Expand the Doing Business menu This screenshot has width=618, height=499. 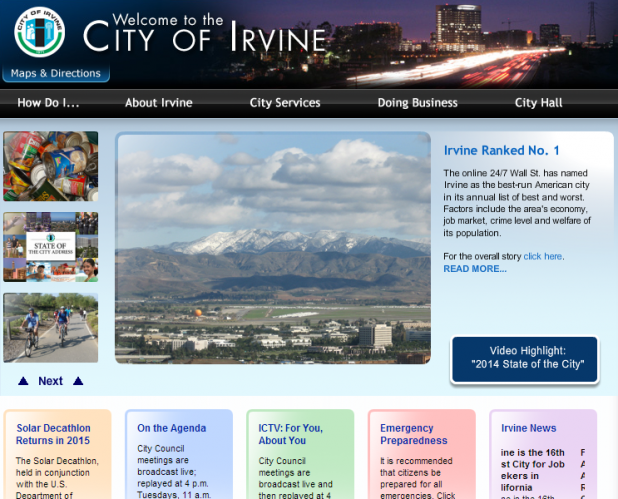point(417,103)
